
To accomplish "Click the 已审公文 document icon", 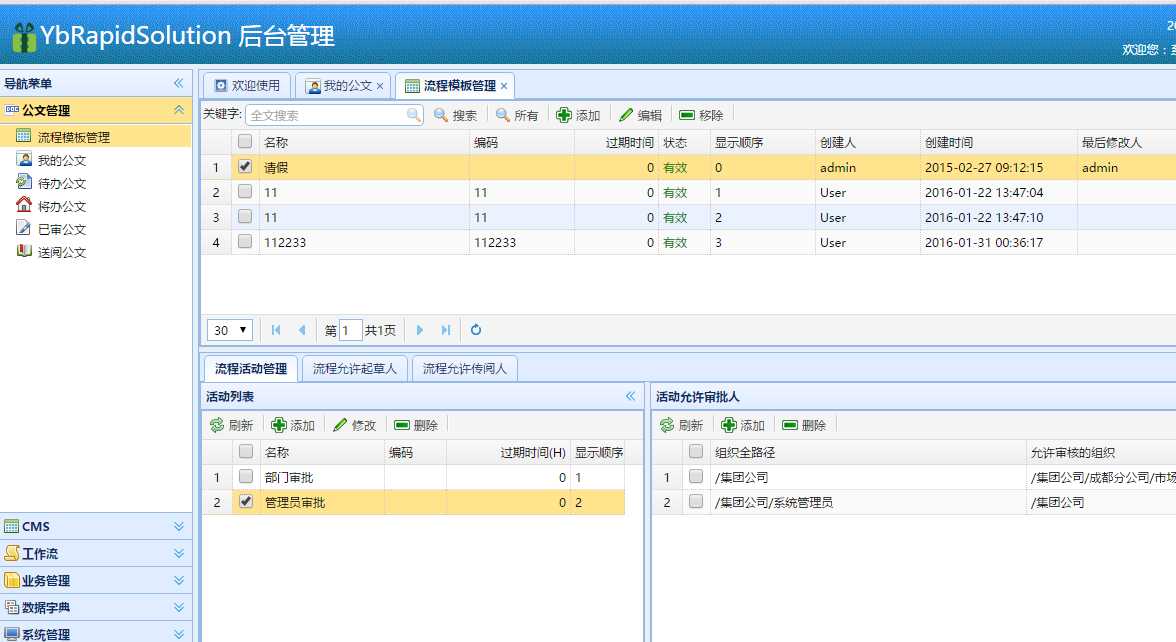I will [24, 228].
